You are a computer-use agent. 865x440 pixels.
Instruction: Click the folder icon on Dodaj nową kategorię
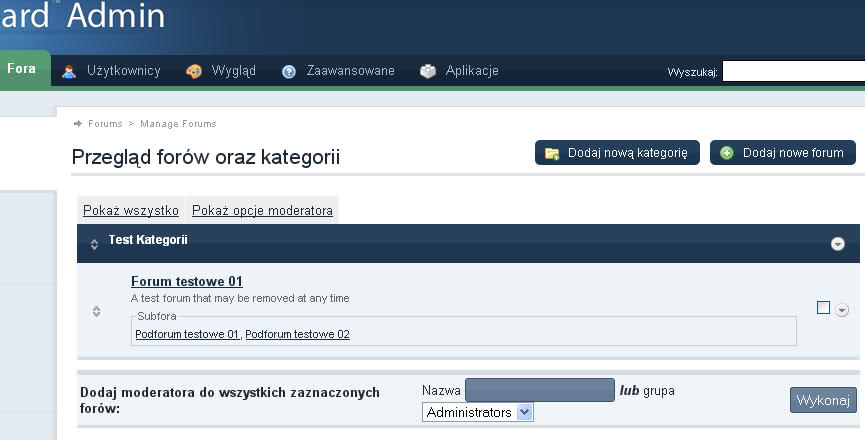(x=552, y=153)
